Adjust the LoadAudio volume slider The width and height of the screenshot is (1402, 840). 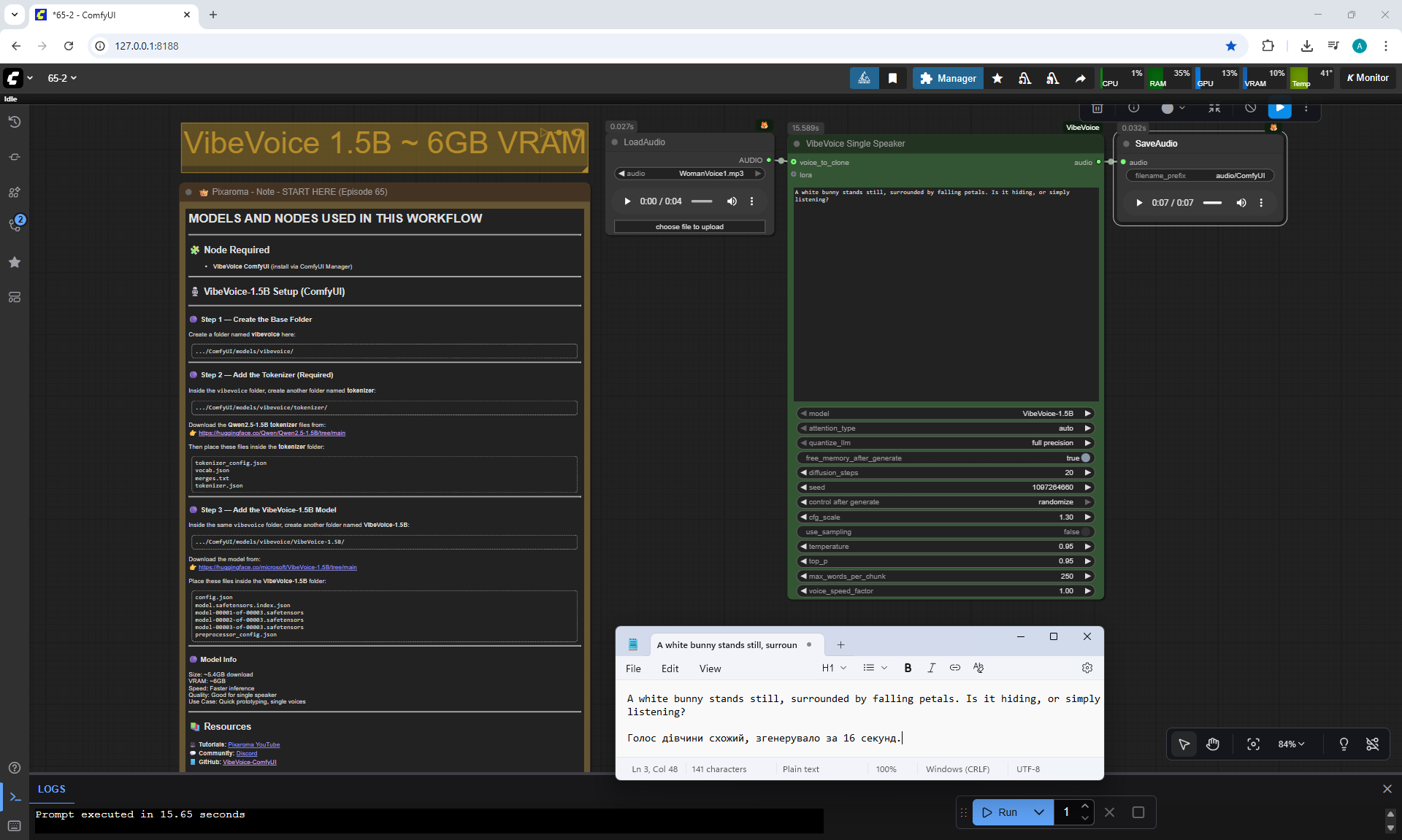click(702, 201)
